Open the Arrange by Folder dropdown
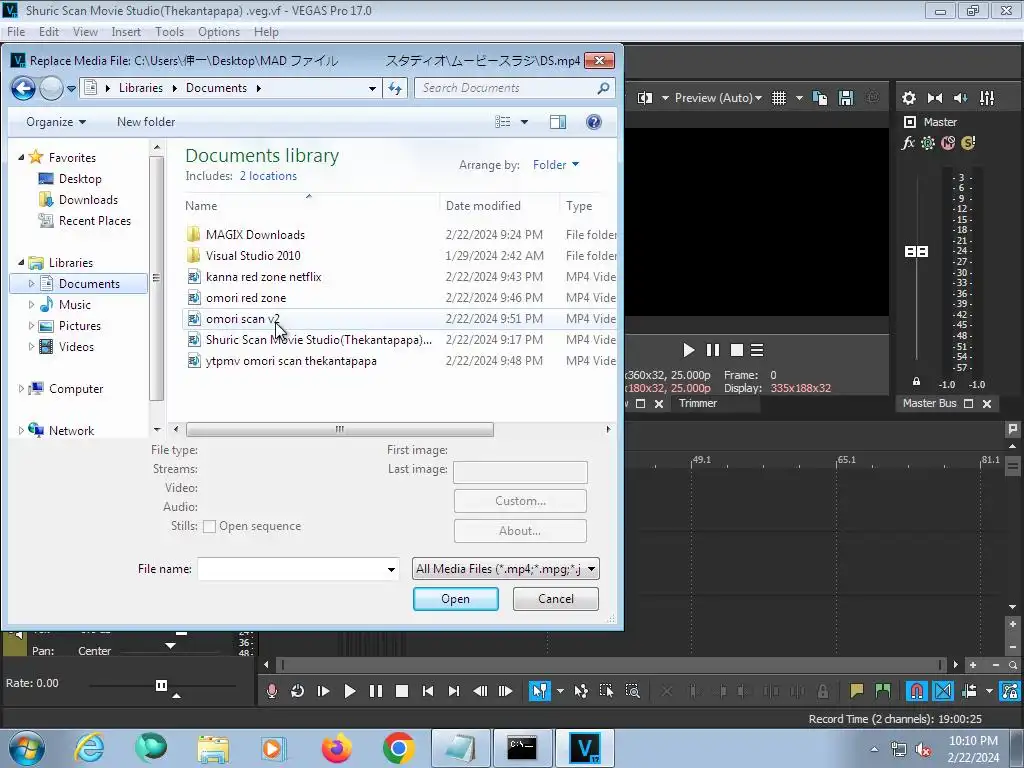The height and width of the screenshot is (768, 1024). (x=556, y=165)
